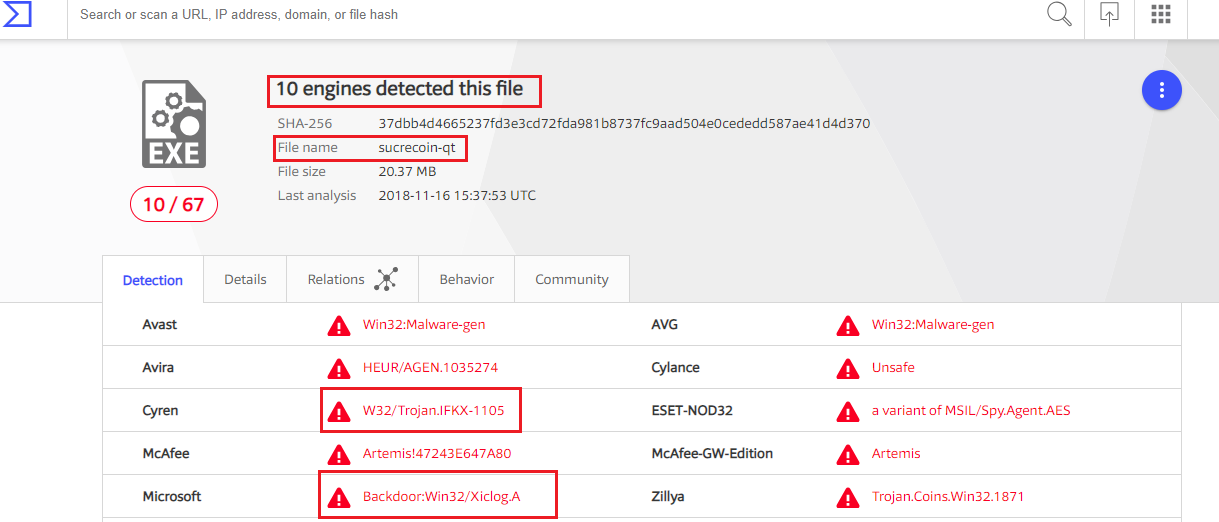Click the Cyren detection warning icon
The height and width of the screenshot is (522, 1219).
point(339,411)
